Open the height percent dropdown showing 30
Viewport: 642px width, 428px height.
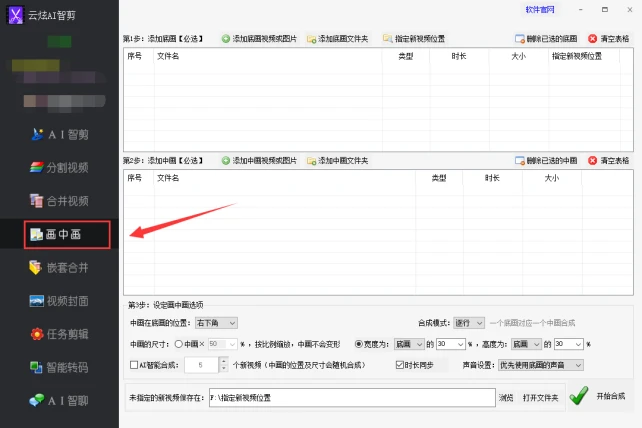pos(569,344)
